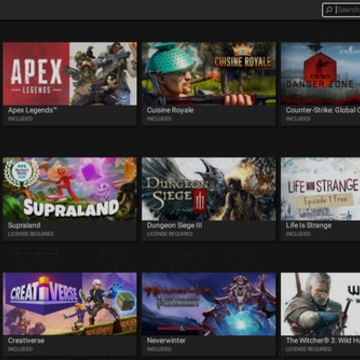Open the Creativerse game thumbnail
Screen dimensions: 360x360
click(x=70, y=304)
